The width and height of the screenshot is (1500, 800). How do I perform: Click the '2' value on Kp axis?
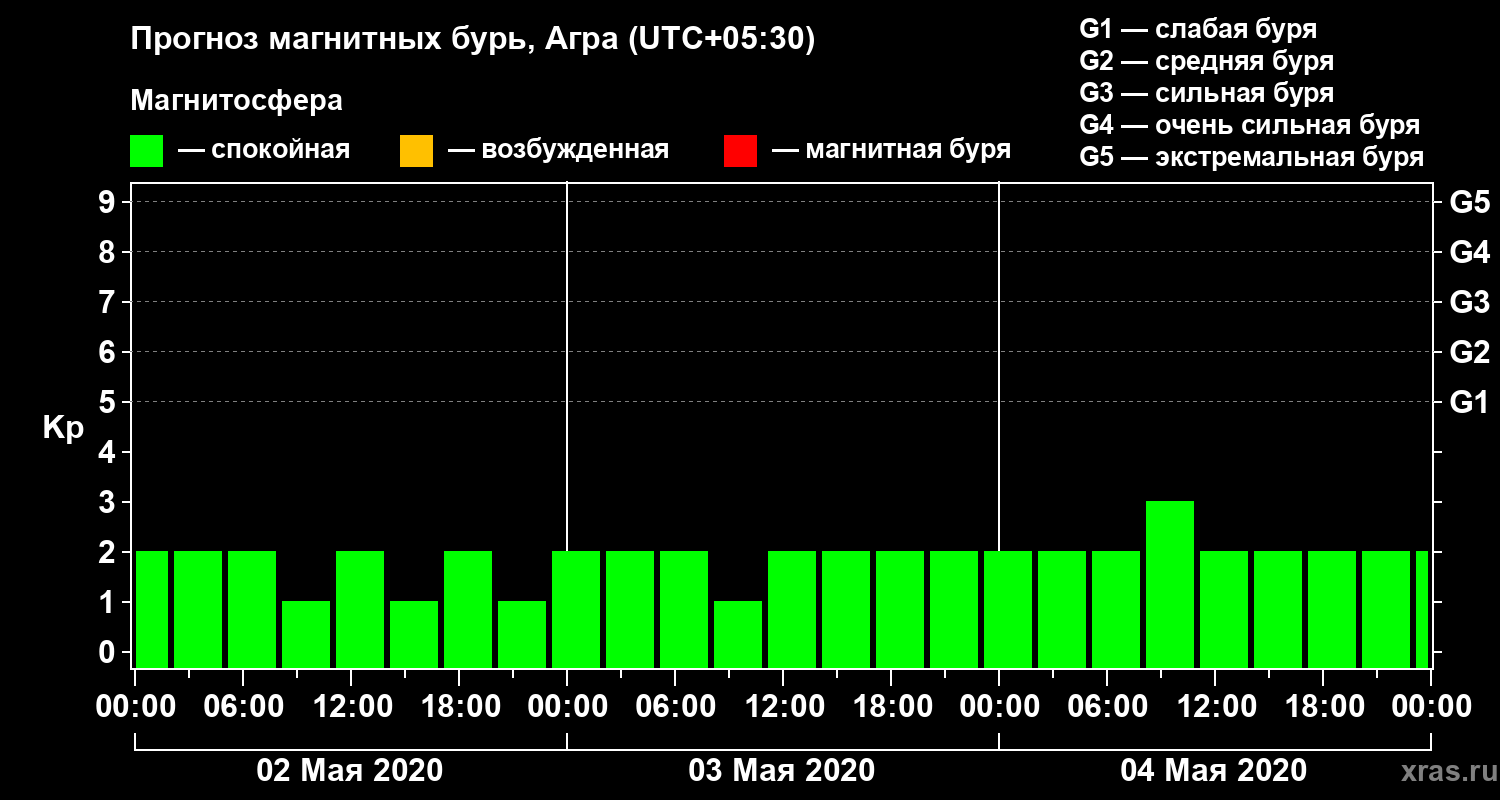pyautogui.click(x=109, y=552)
